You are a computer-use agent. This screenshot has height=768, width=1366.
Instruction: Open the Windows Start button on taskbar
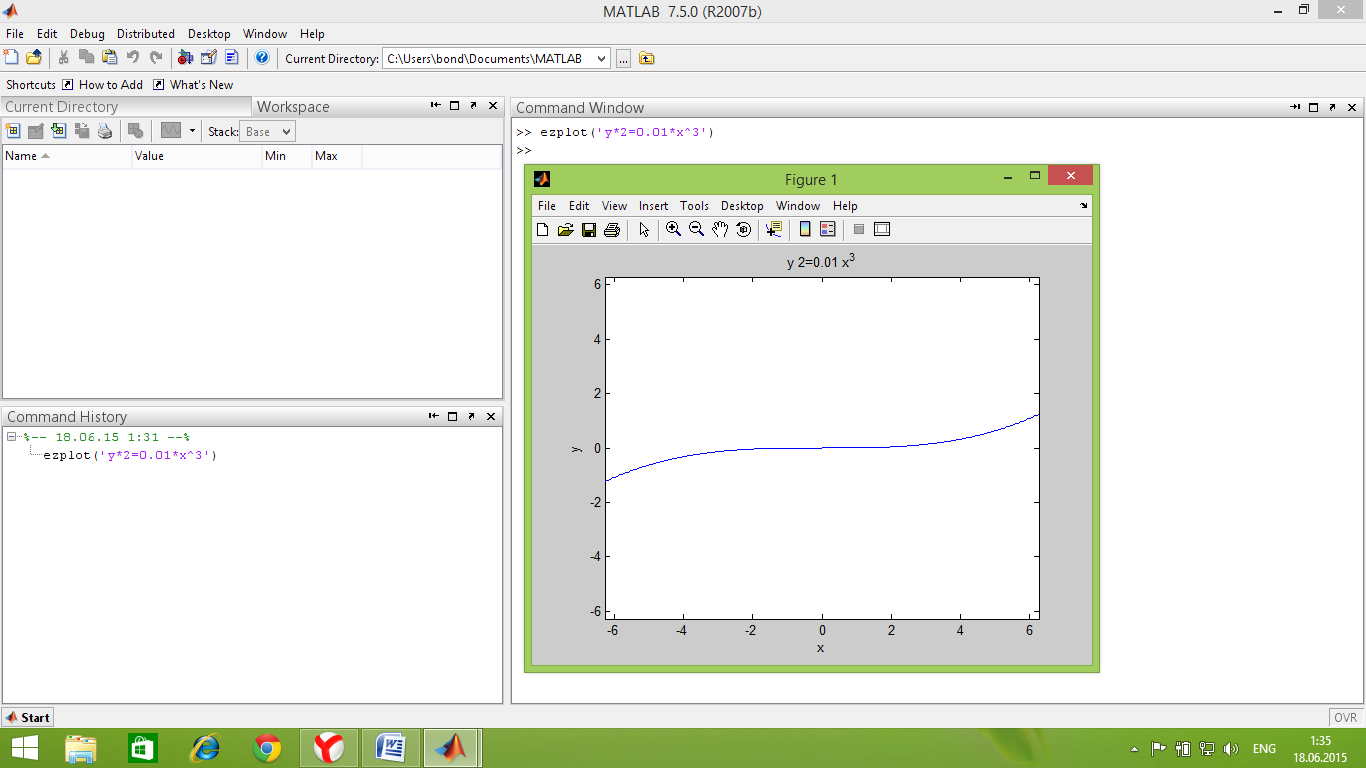click(x=25, y=748)
